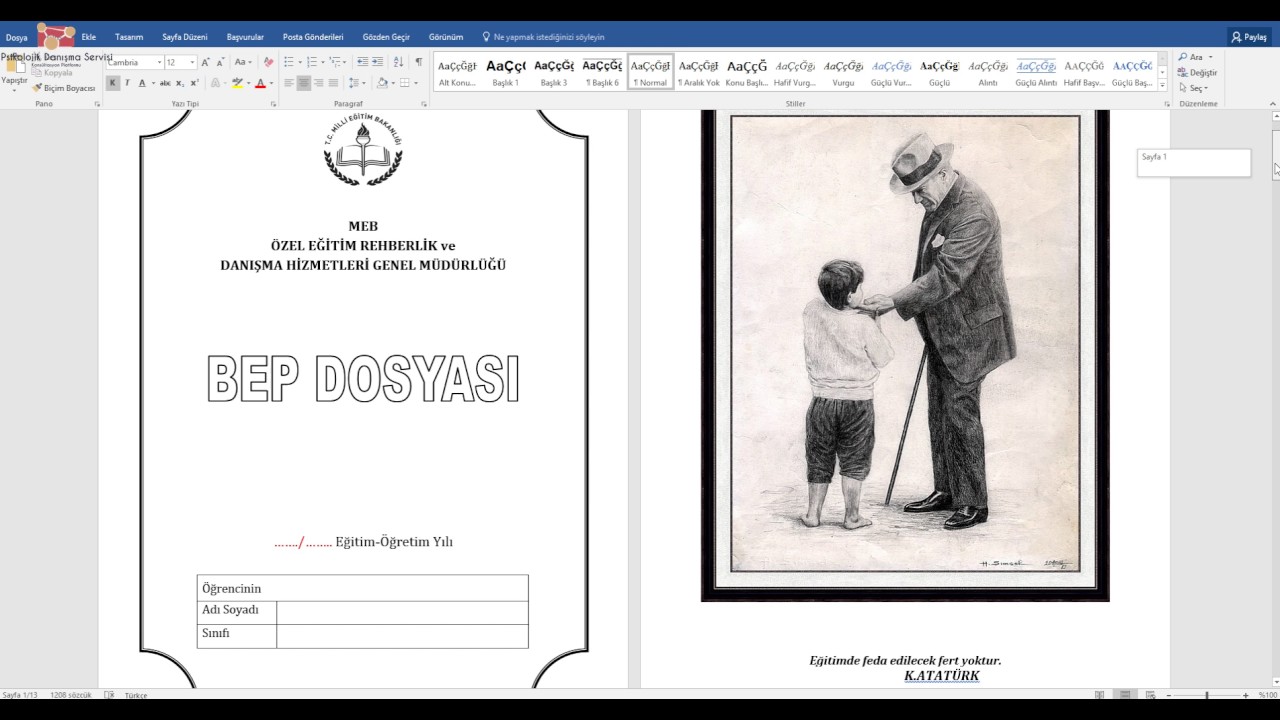
Task: Switch to the Tasarım tab
Action: pos(129,37)
